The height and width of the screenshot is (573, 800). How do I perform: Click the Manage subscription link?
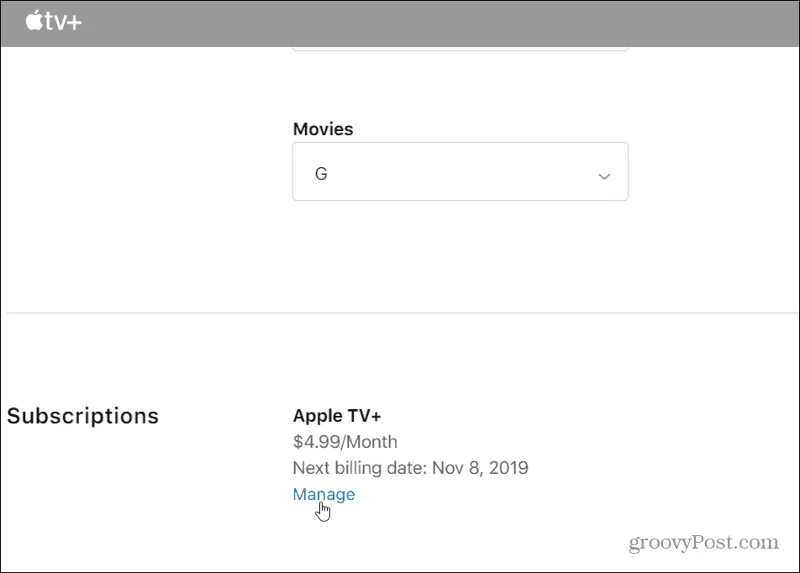coord(323,494)
